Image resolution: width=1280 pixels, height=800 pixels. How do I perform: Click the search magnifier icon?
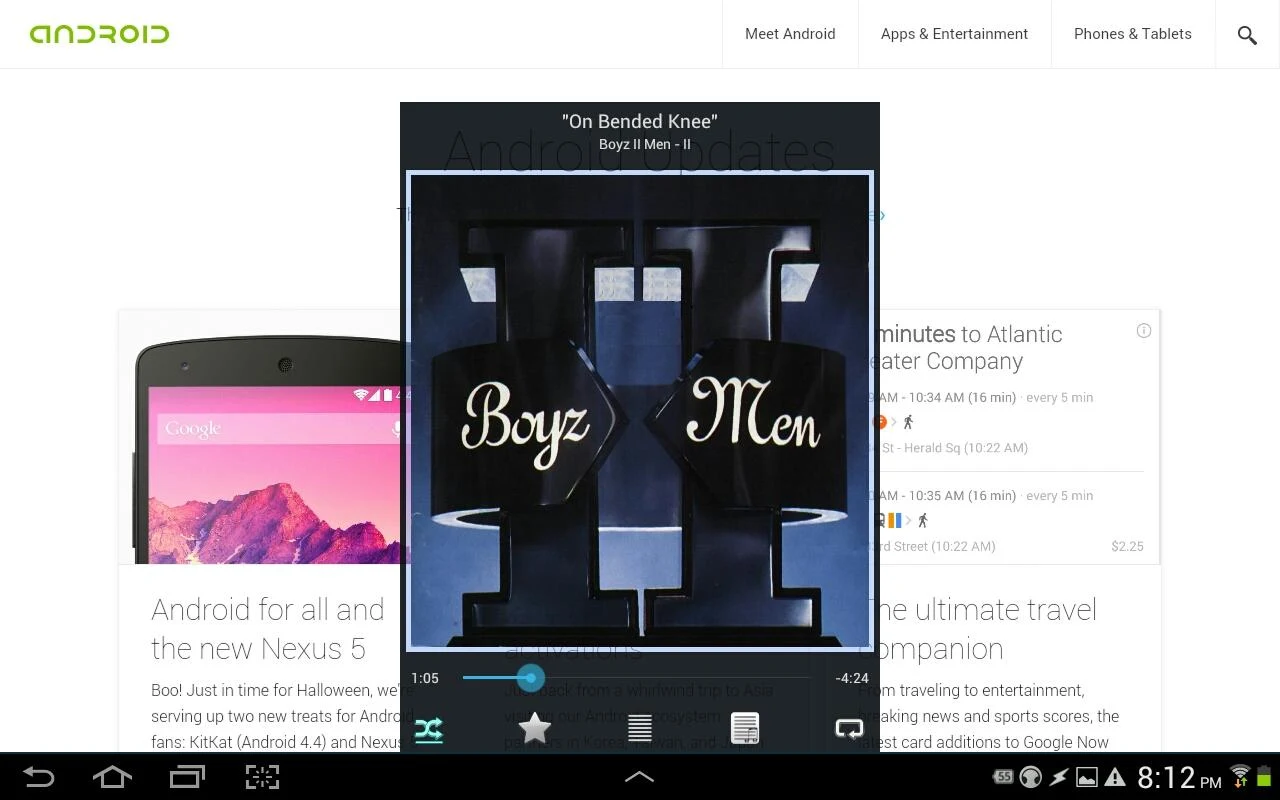1247,35
